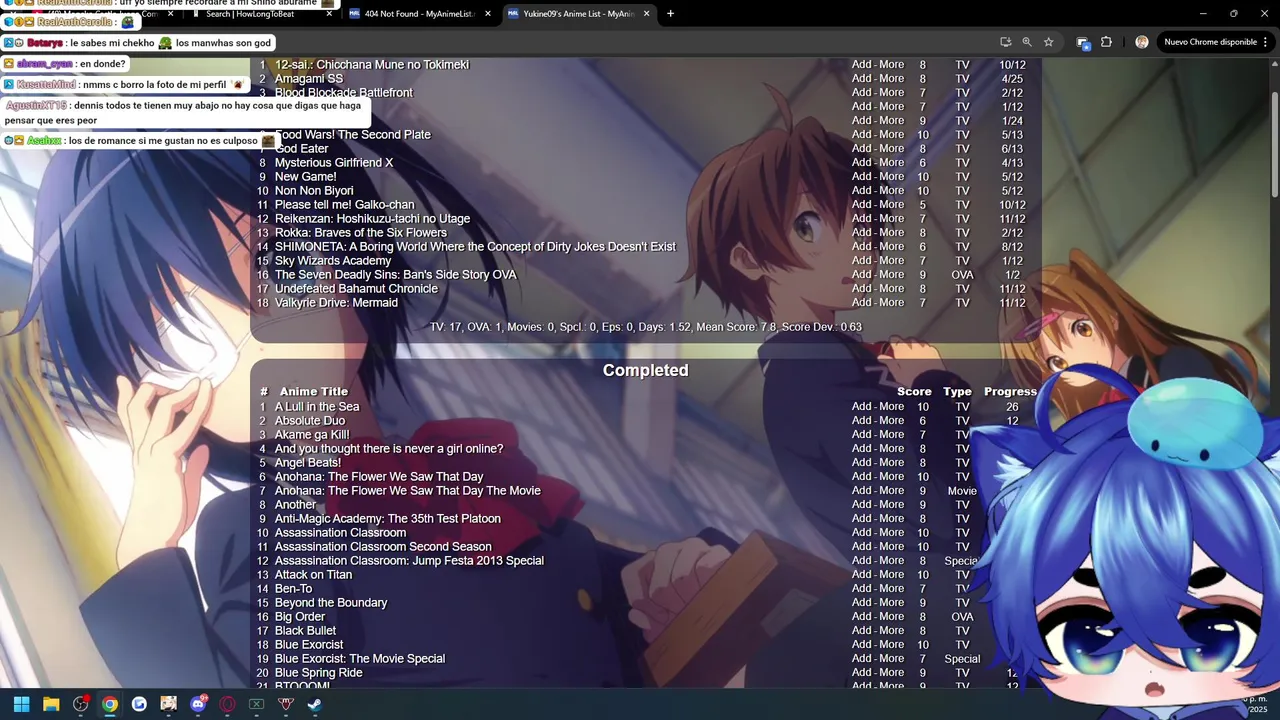Open the New Game! title link
The height and width of the screenshot is (720, 1280).
pyautogui.click(x=306, y=177)
